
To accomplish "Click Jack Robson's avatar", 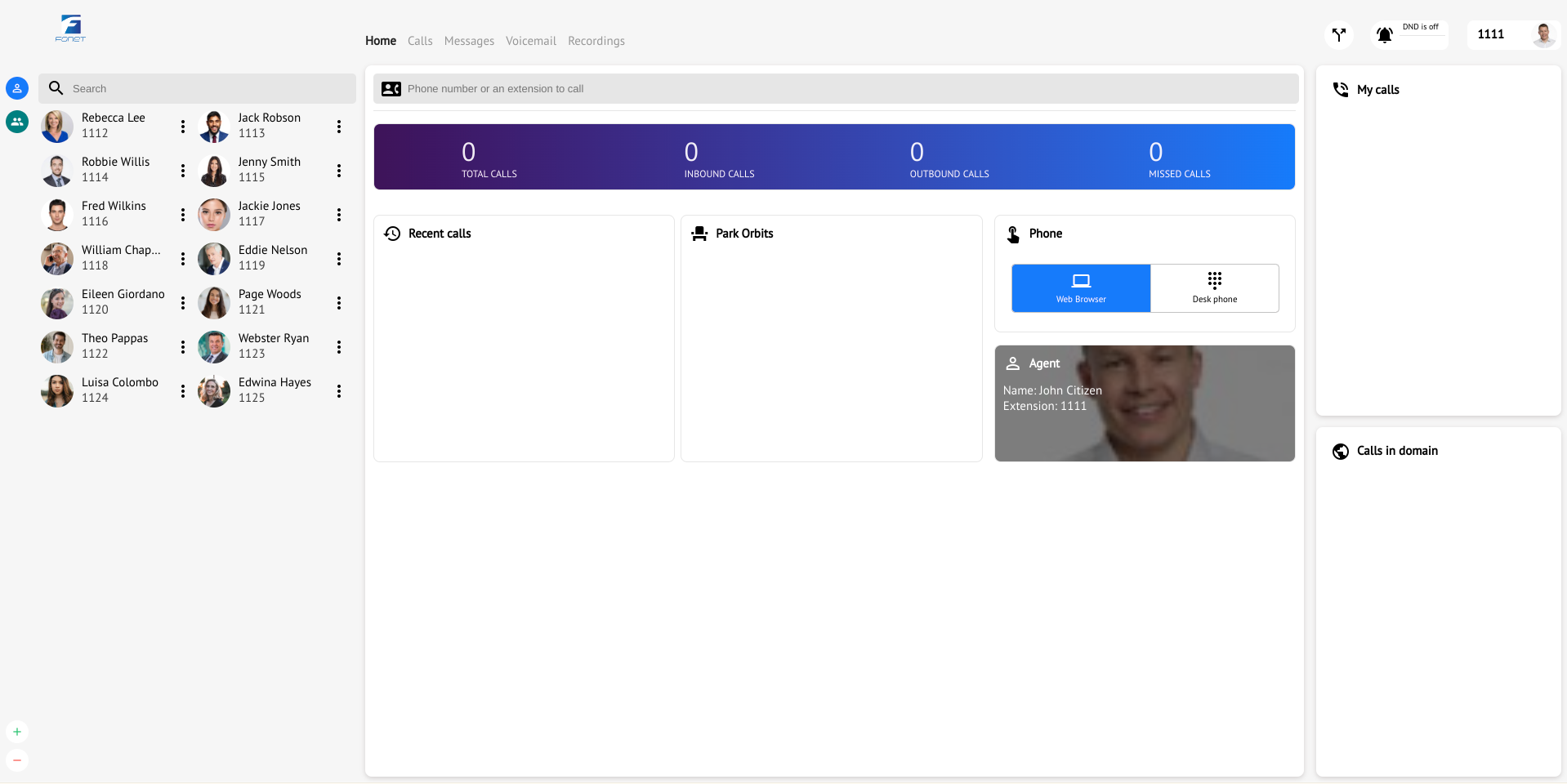I will (x=214, y=127).
